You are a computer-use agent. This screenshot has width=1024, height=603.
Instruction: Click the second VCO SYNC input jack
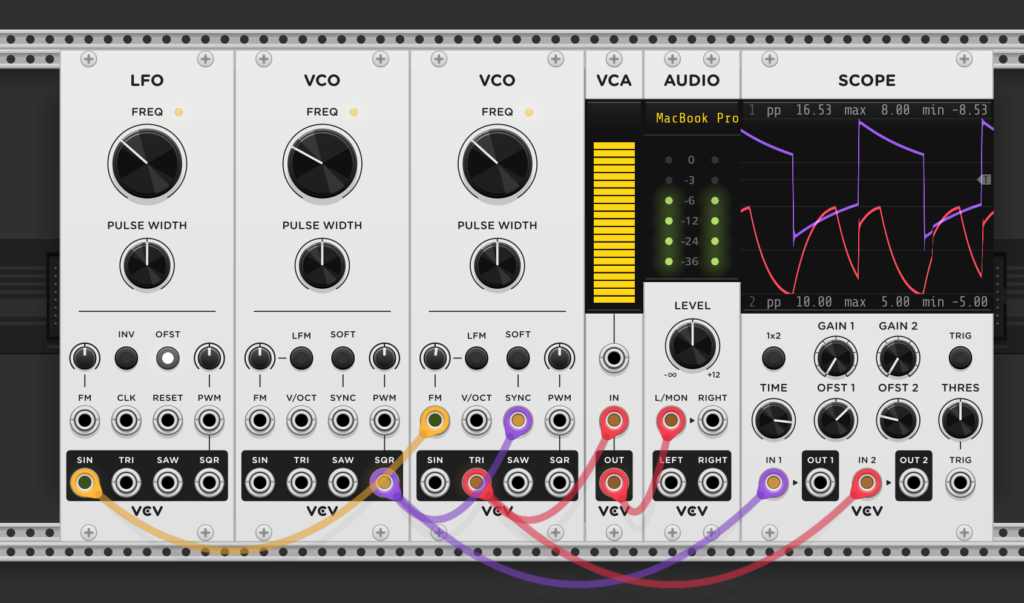click(517, 422)
